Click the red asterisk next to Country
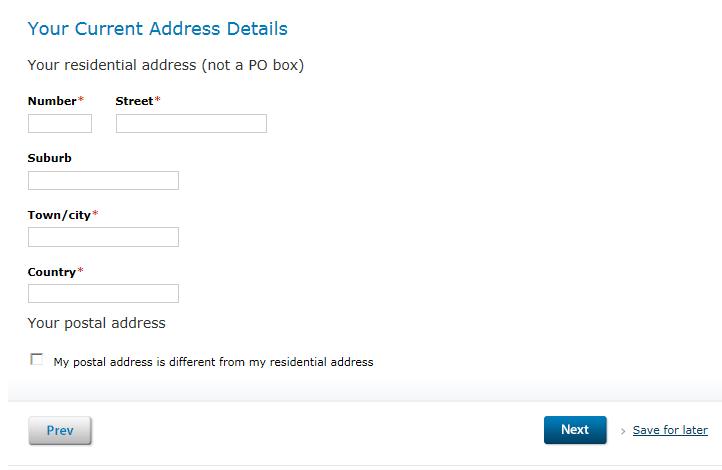 (x=81, y=271)
